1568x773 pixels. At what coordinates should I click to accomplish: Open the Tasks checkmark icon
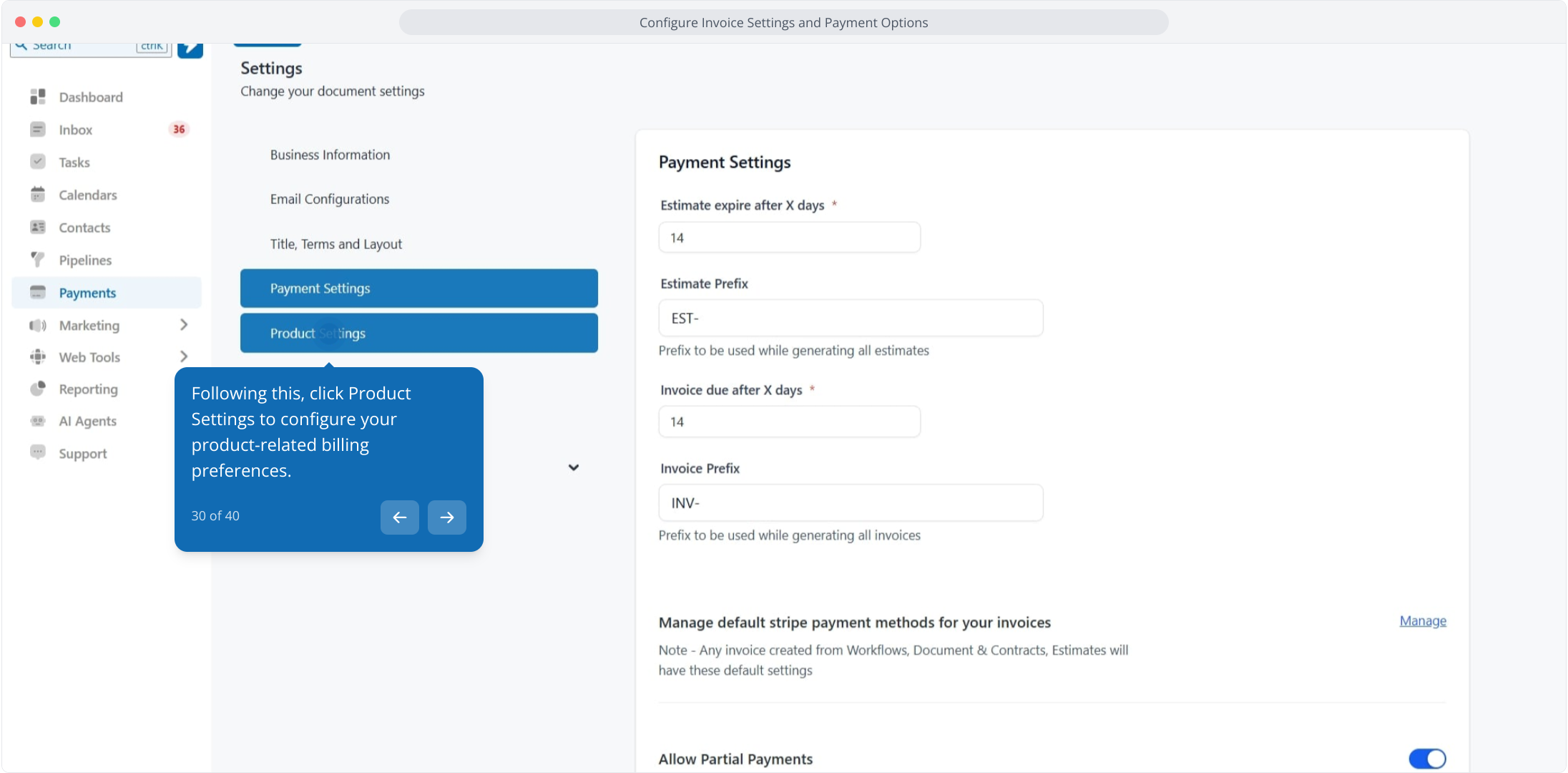[x=38, y=162]
